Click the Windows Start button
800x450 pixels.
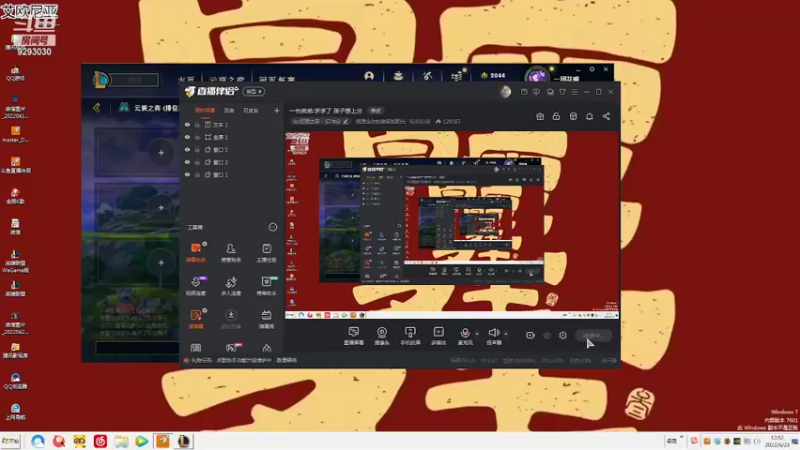point(10,441)
